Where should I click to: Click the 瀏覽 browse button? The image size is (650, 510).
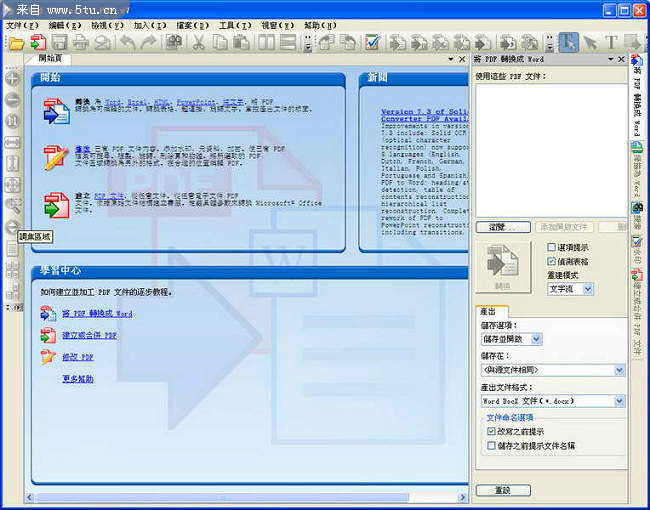click(x=502, y=228)
